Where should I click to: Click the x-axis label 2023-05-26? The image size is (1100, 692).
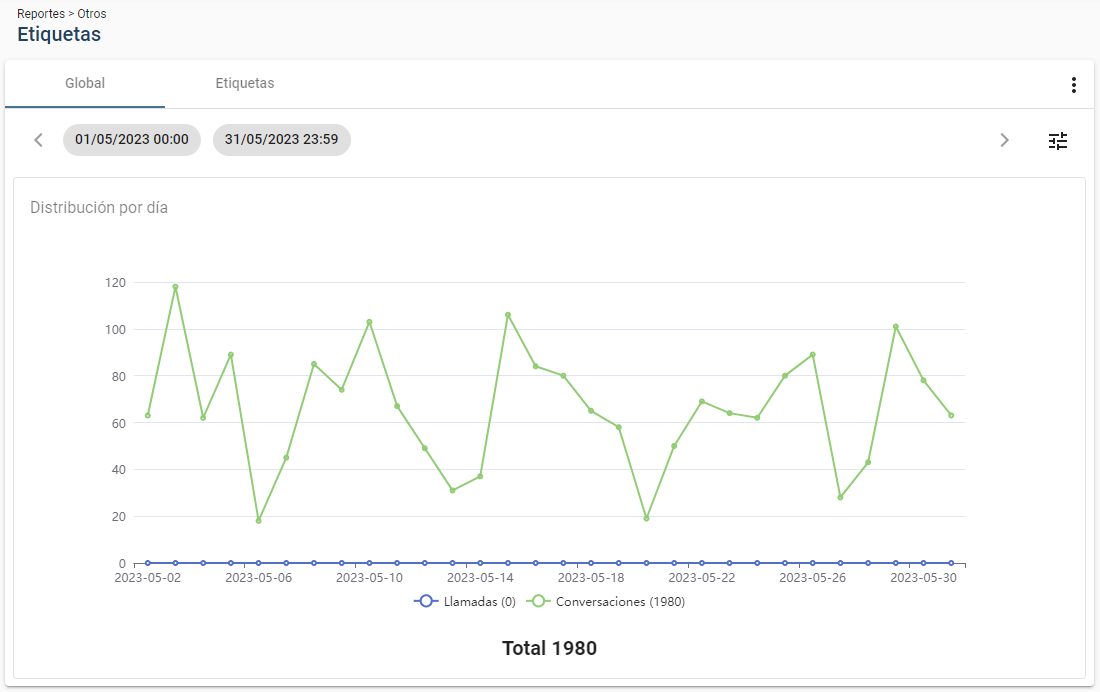(x=812, y=578)
